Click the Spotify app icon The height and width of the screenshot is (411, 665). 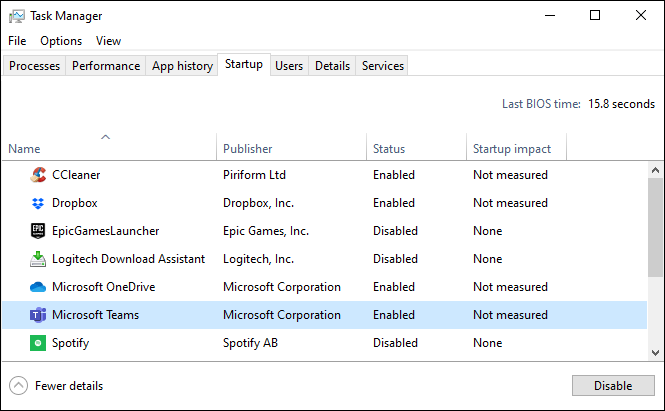[38, 343]
